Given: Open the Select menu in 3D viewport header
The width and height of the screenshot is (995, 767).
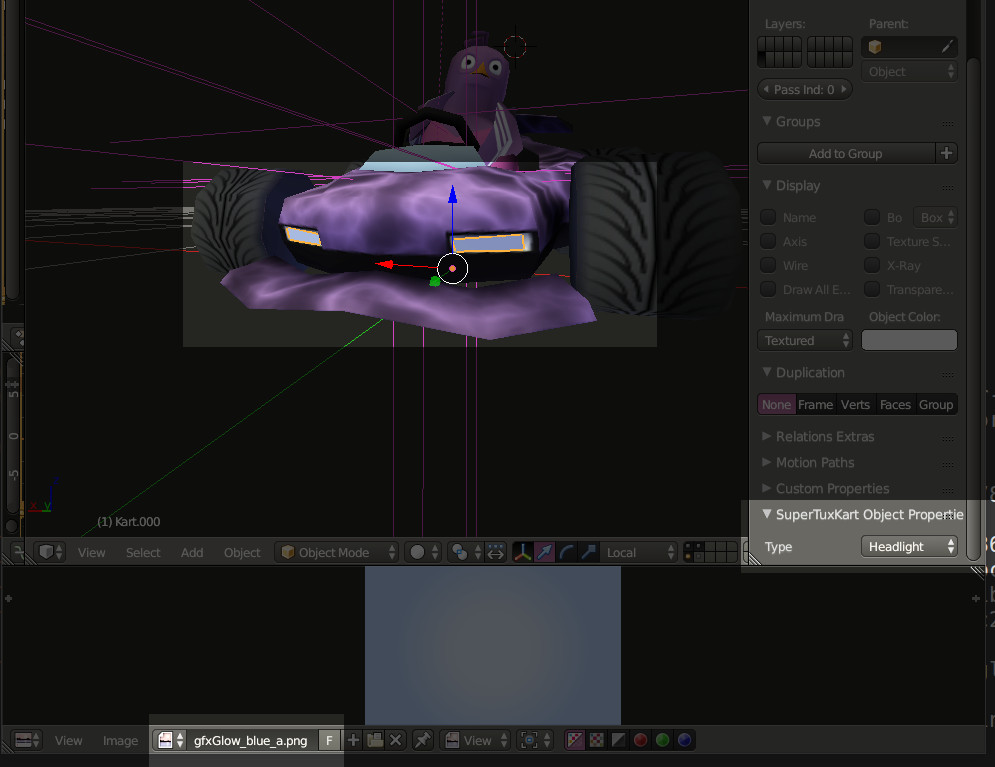Looking at the screenshot, I should [143, 552].
